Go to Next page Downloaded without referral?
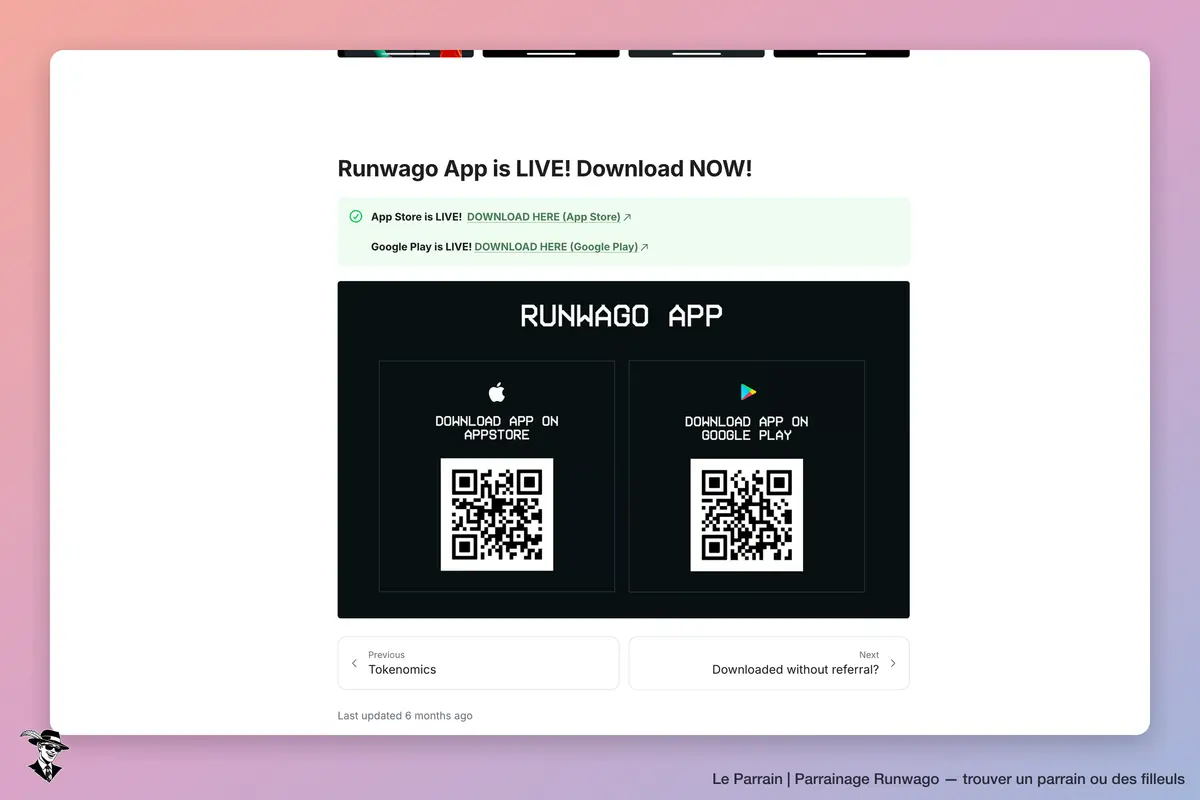1200x800 pixels. click(769, 663)
